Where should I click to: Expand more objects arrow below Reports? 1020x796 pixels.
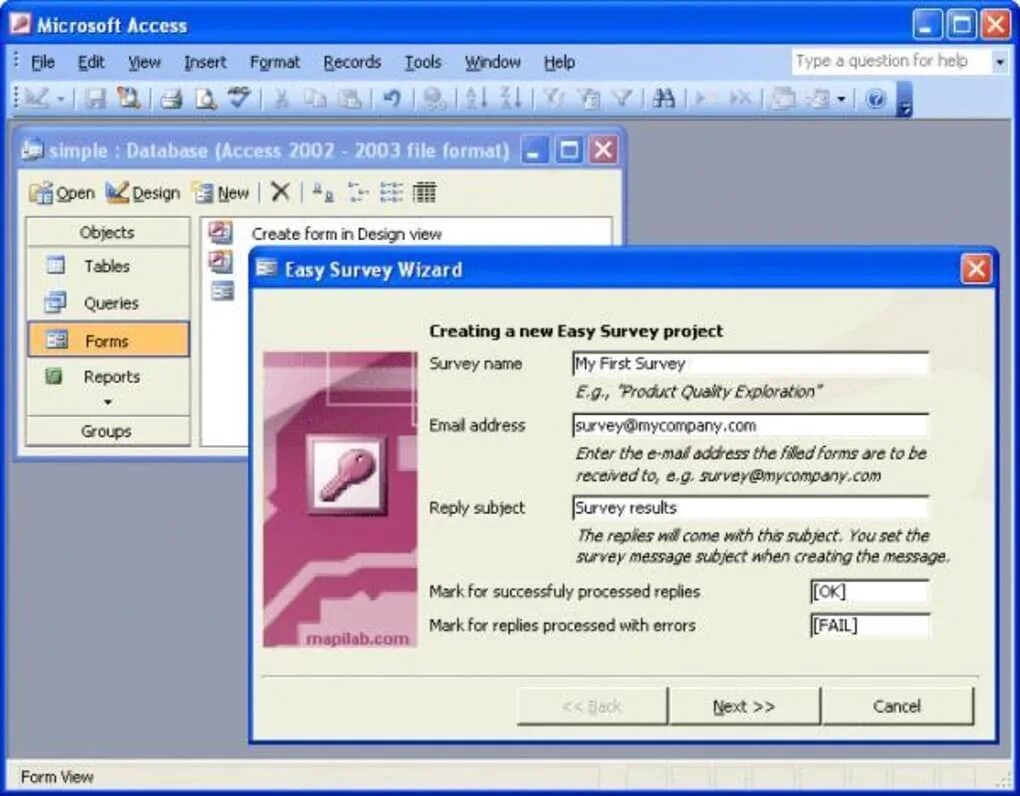[108, 403]
